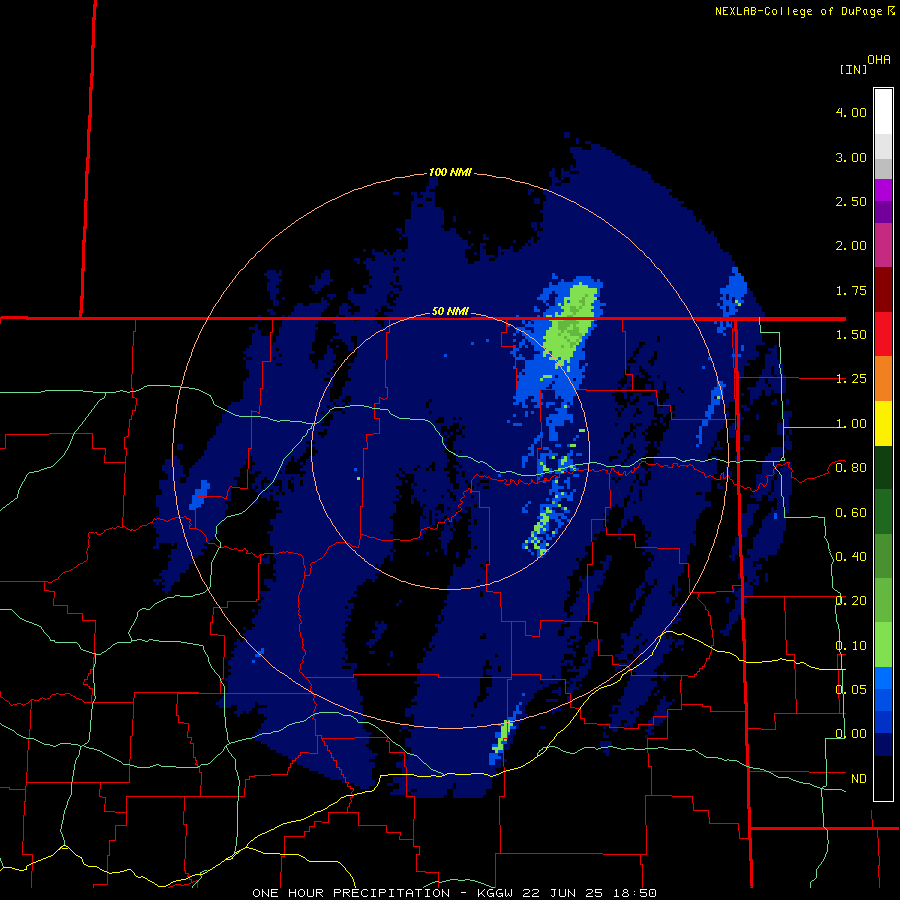Select the bright red legend swatch beside 1.50
Screen dimensions: 900x900
[x=883, y=334]
